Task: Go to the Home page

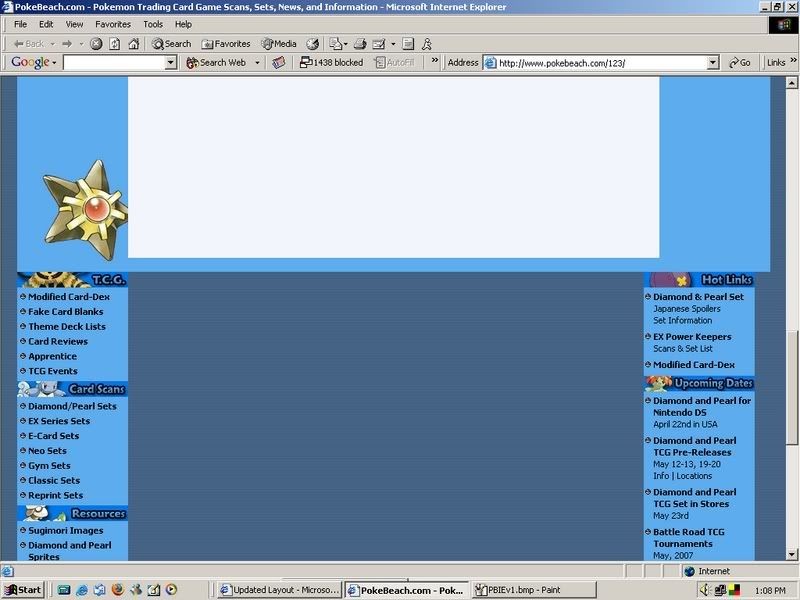Action: click(x=134, y=44)
